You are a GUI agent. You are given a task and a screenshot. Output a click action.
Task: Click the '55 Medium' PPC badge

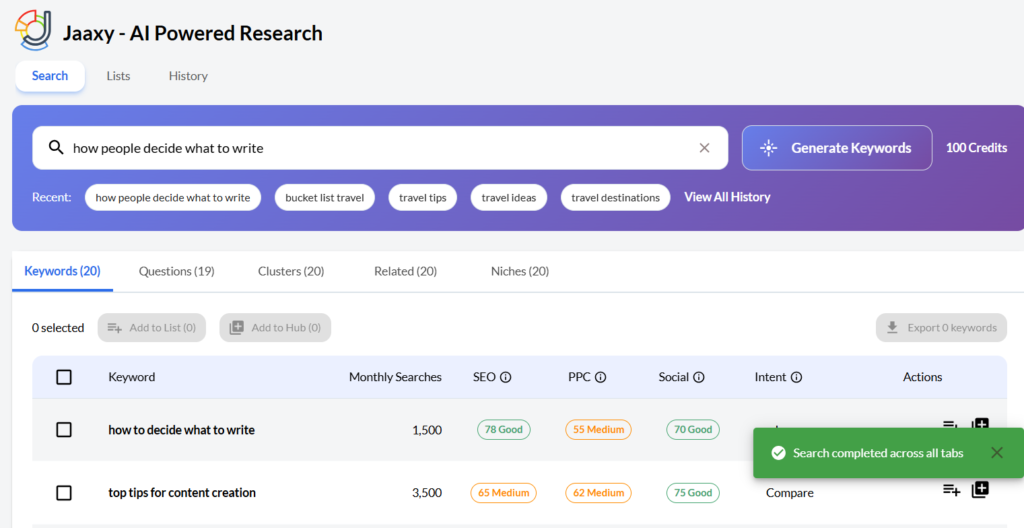coord(598,429)
